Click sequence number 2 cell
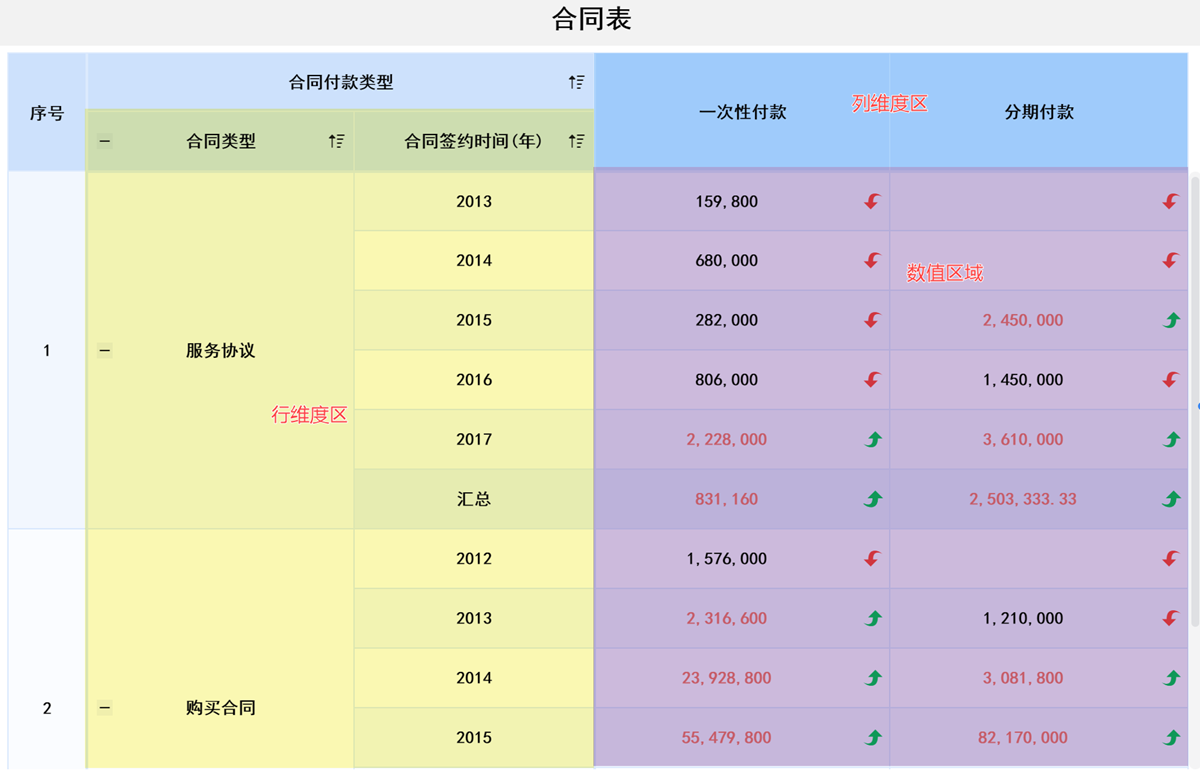Image resolution: width=1200 pixels, height=780 pixels. pyautogui.click(x=47, y=708)
